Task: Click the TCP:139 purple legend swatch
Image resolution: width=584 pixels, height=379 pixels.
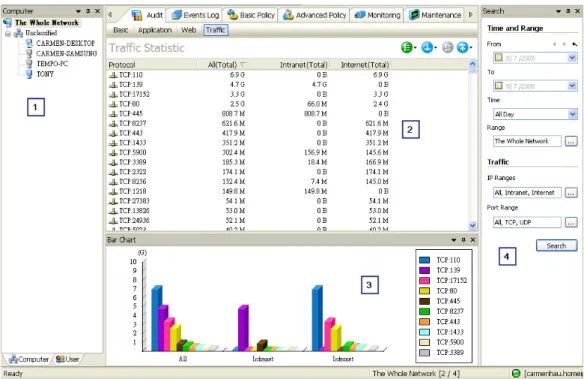Action: coord(424,270)
